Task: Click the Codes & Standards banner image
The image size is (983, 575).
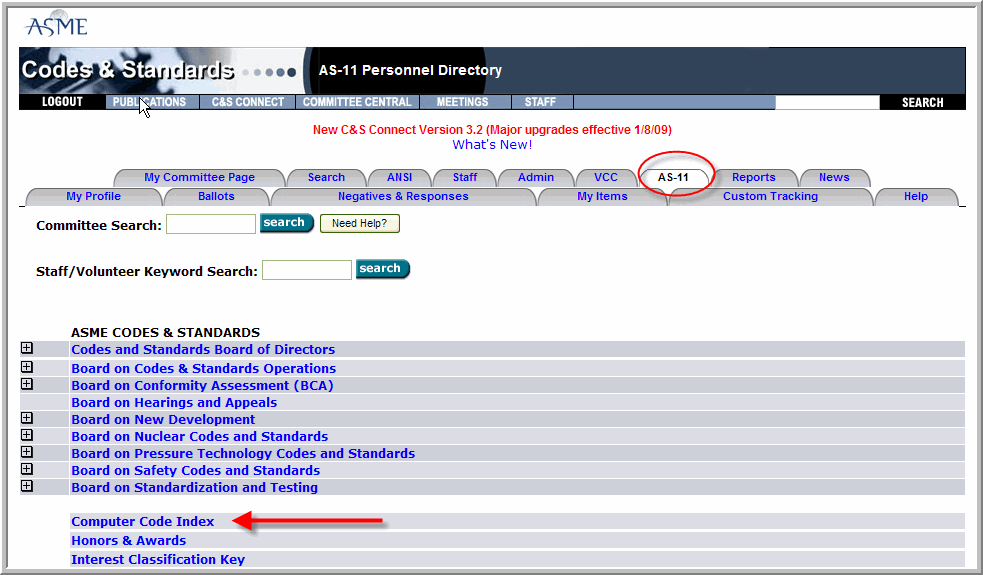Action: [x=162, y=70]
